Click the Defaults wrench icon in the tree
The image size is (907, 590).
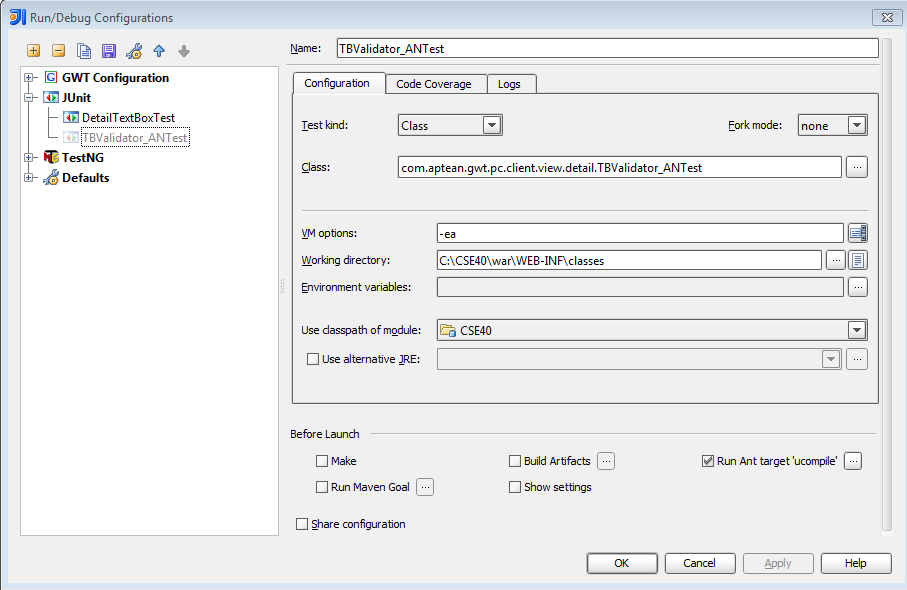coord(51,177)
